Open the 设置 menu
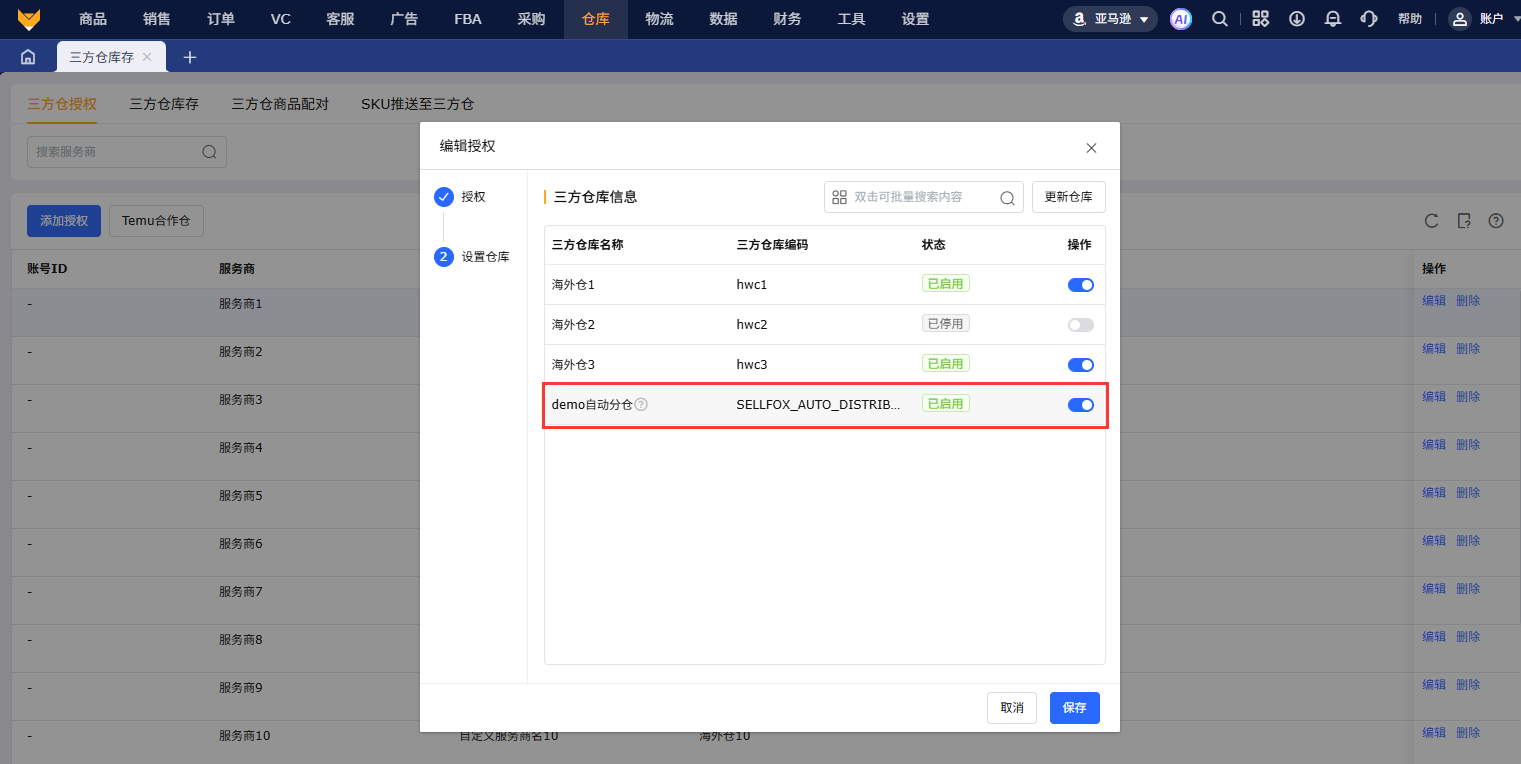This screenshot has height=764, width=1521. pos(915,19)
